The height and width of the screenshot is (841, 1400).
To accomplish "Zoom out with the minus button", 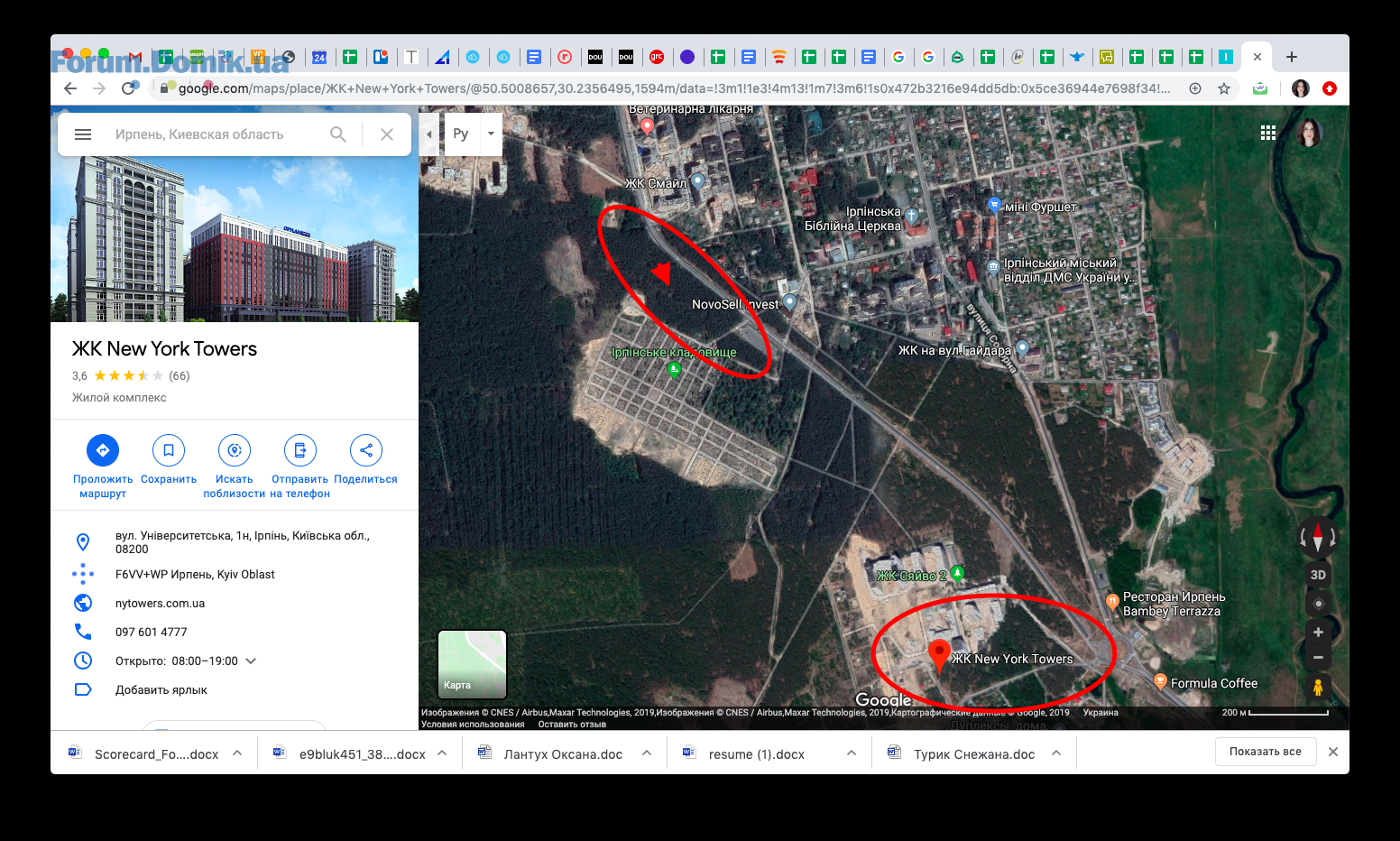I will tap(1318, 658).
